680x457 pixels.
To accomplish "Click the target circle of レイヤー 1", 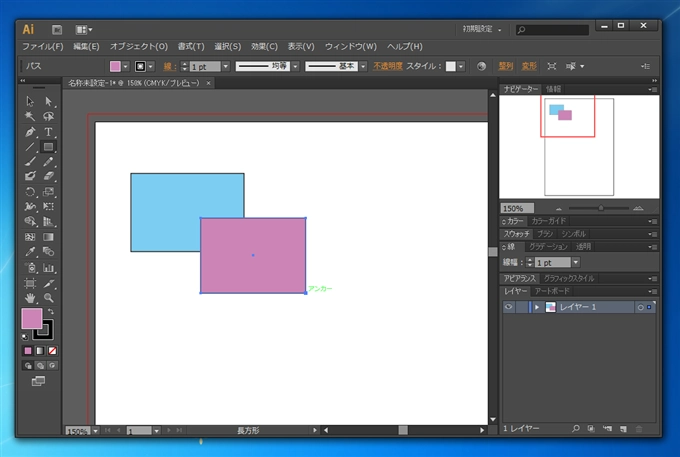I will [641, 307].
